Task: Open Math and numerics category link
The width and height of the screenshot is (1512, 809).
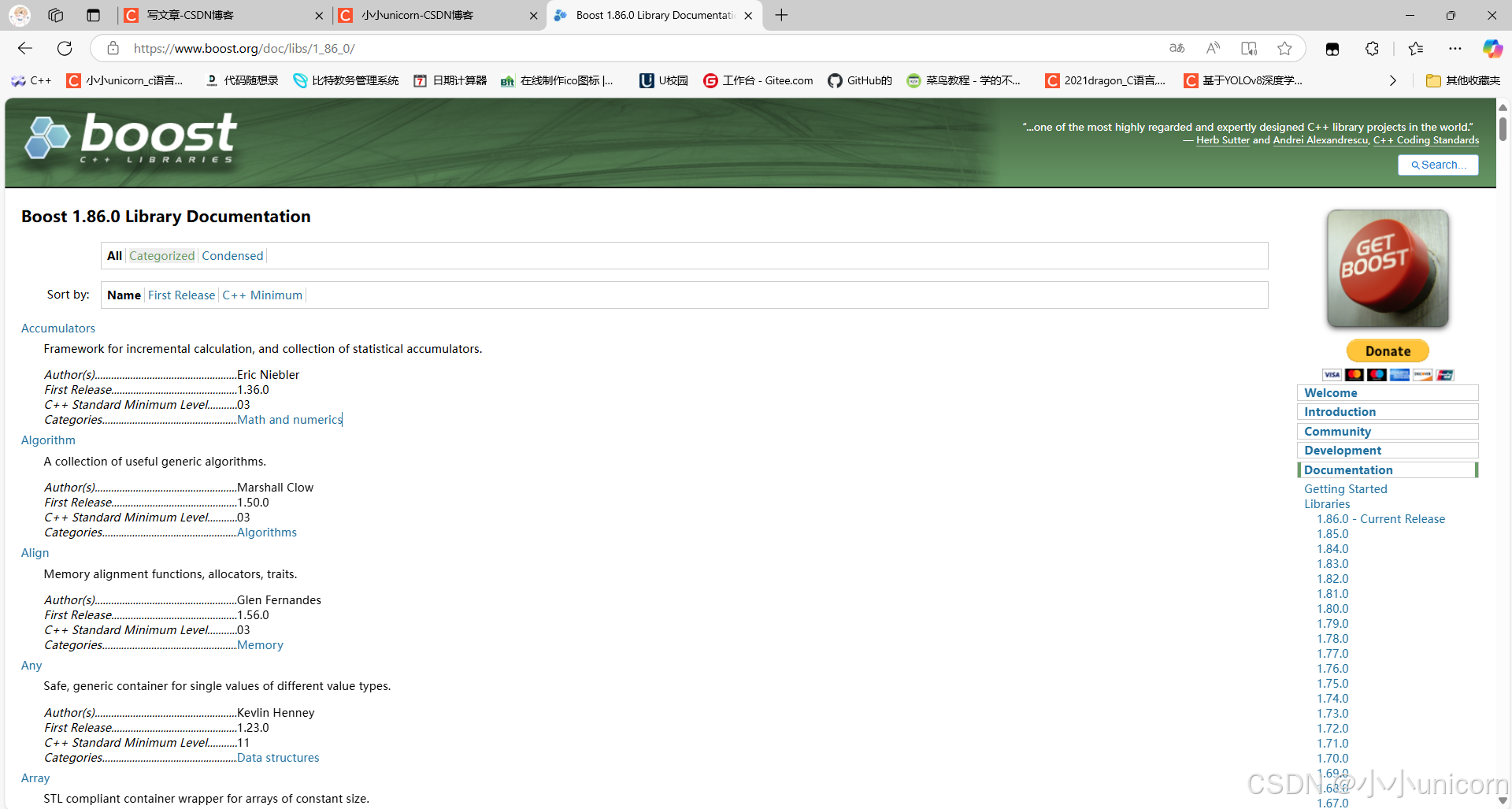Action: [290, 420]
